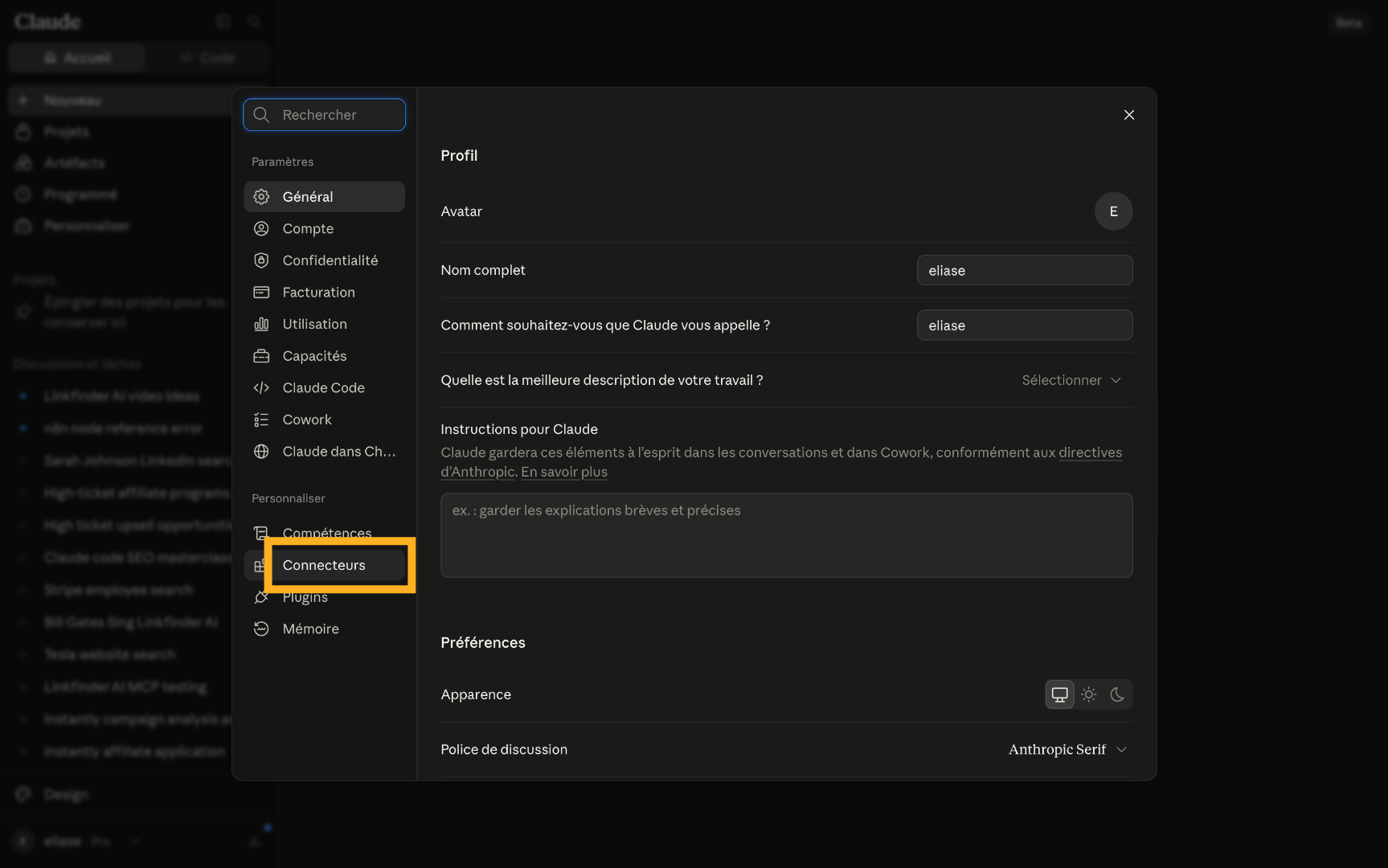
Task: Edit the name Claude should call you
Action: (x=1025, y=325)
